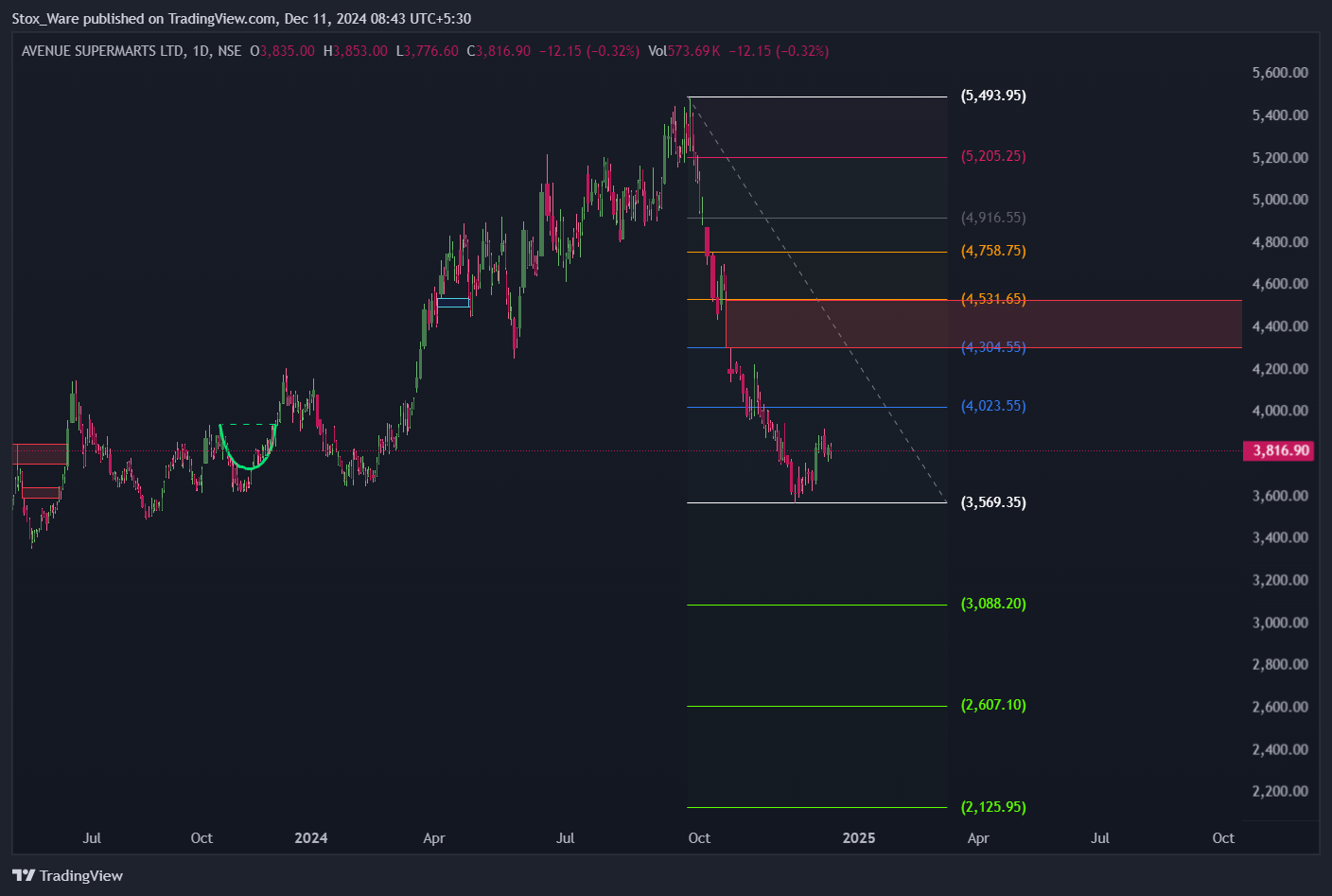Click the high value 3,853.00
This screenshot has height=896, width=1332.
coord(360,51)
